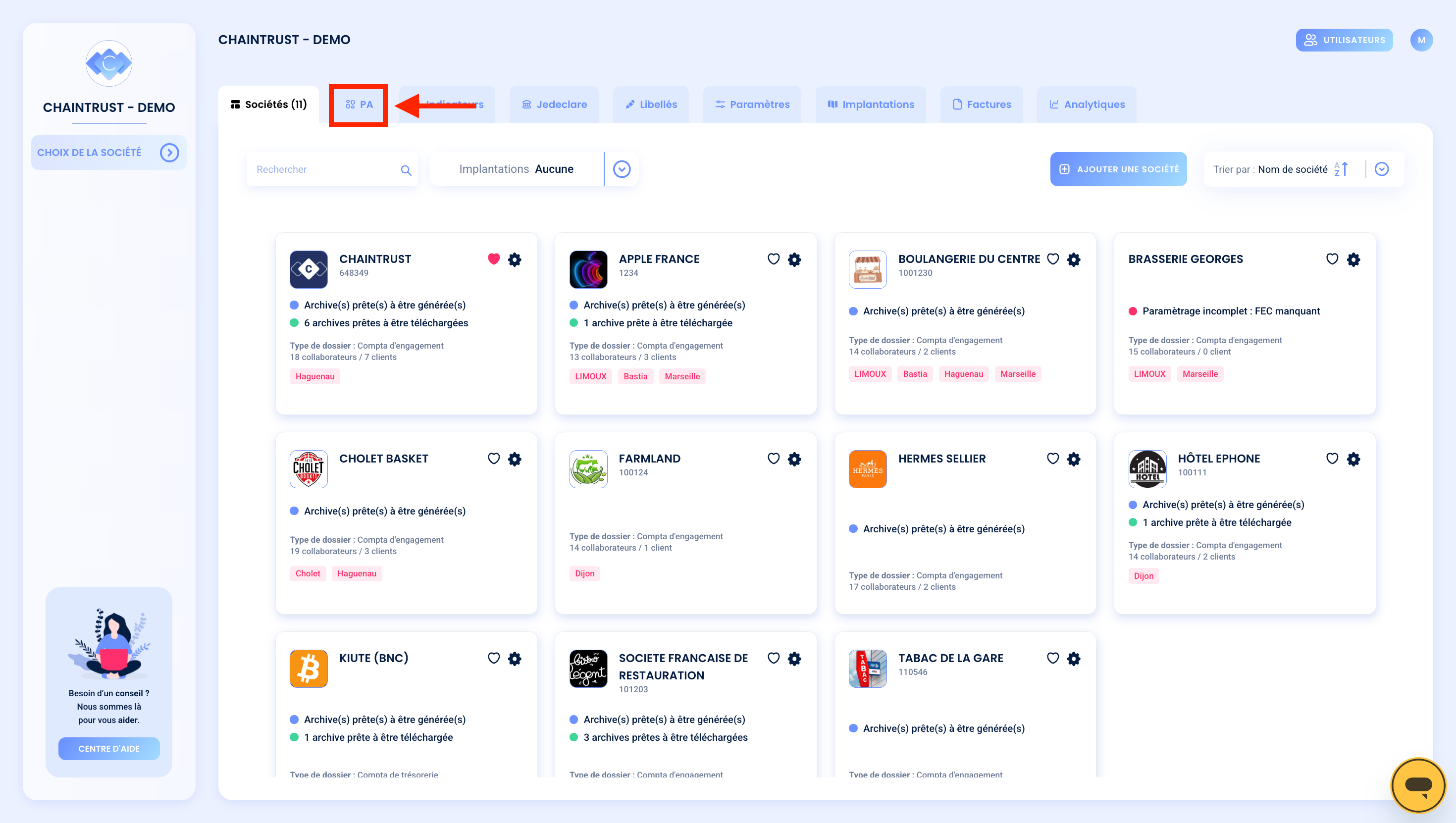Unfavorite the CHAINTRUST company heart
The image size is (1456, 823).
[493, 259]
